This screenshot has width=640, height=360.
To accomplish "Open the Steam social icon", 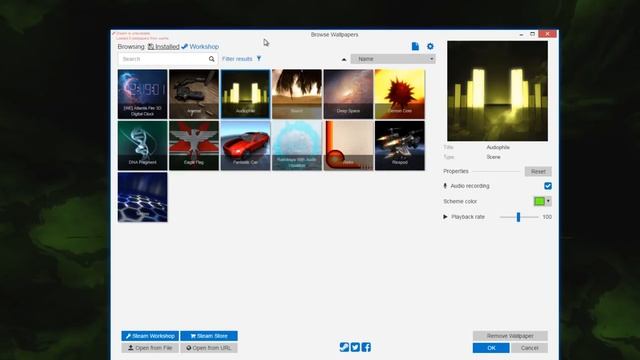I will pyautogui.click(x=344, y=347).
